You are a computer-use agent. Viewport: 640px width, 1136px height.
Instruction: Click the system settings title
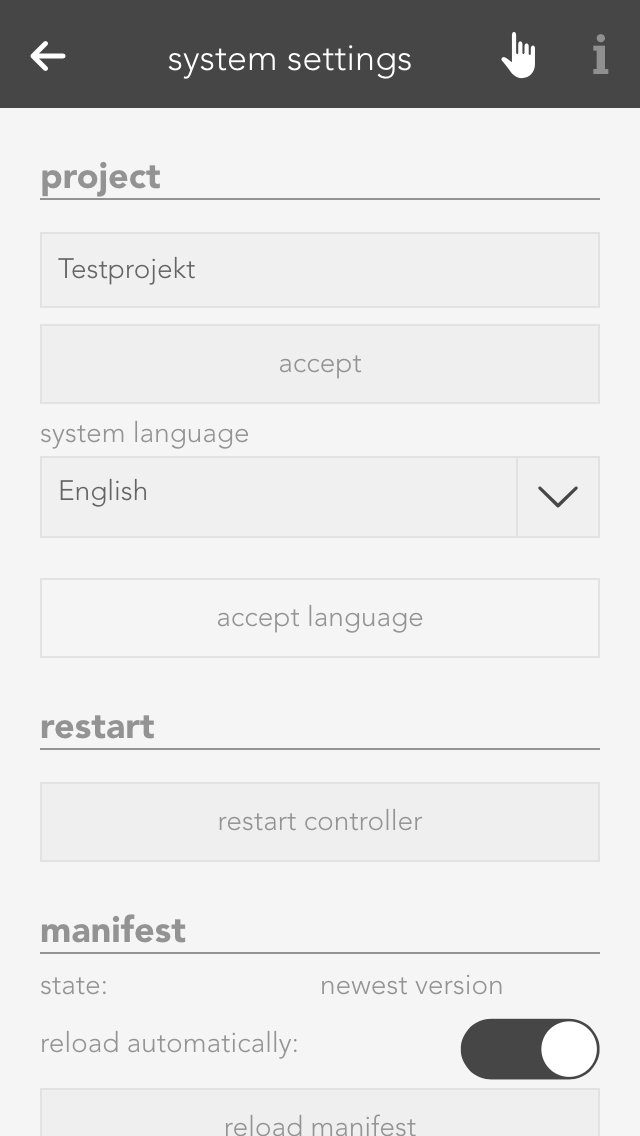289,59
